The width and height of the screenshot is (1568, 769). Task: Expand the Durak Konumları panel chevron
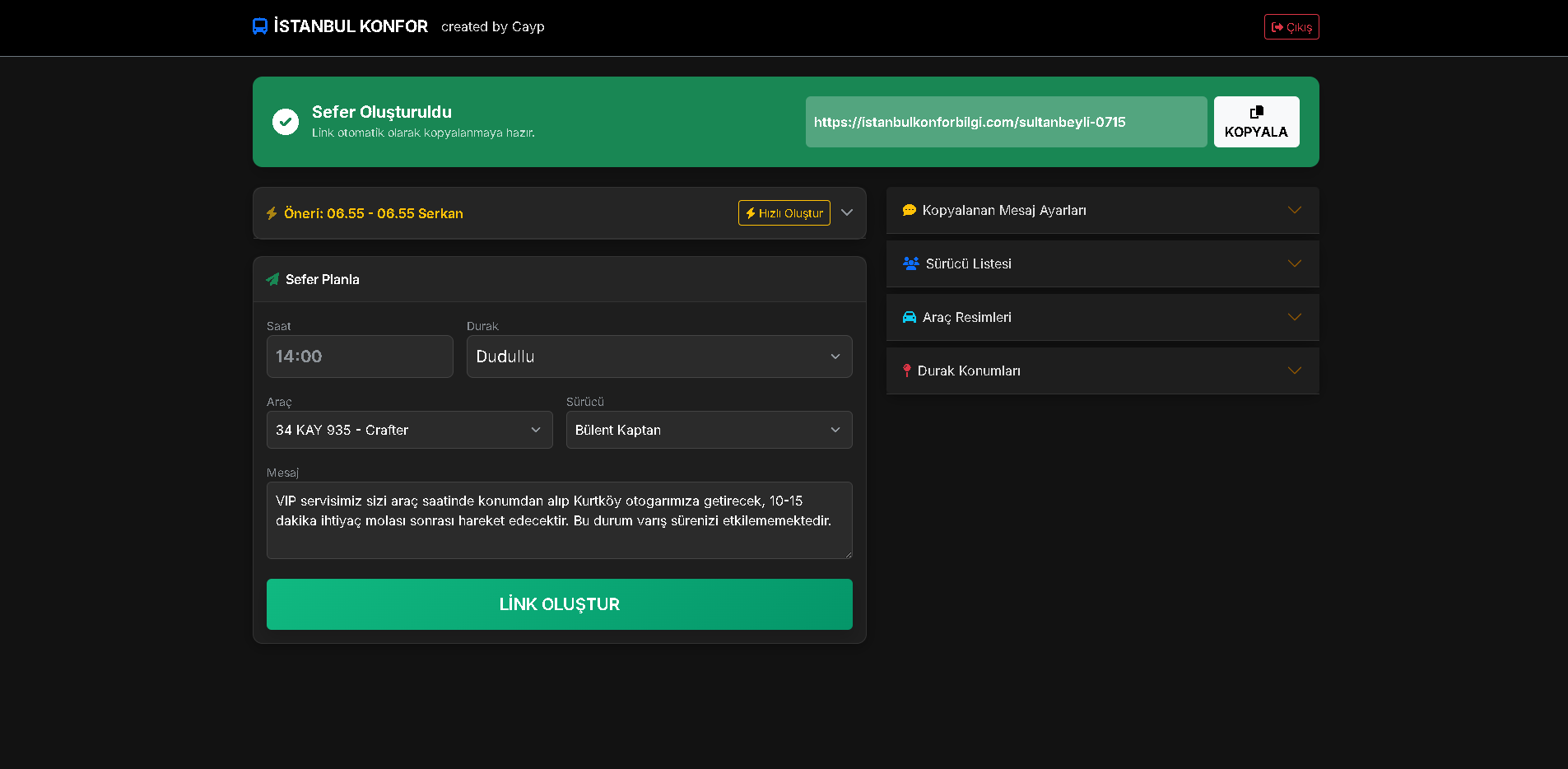1294,371
